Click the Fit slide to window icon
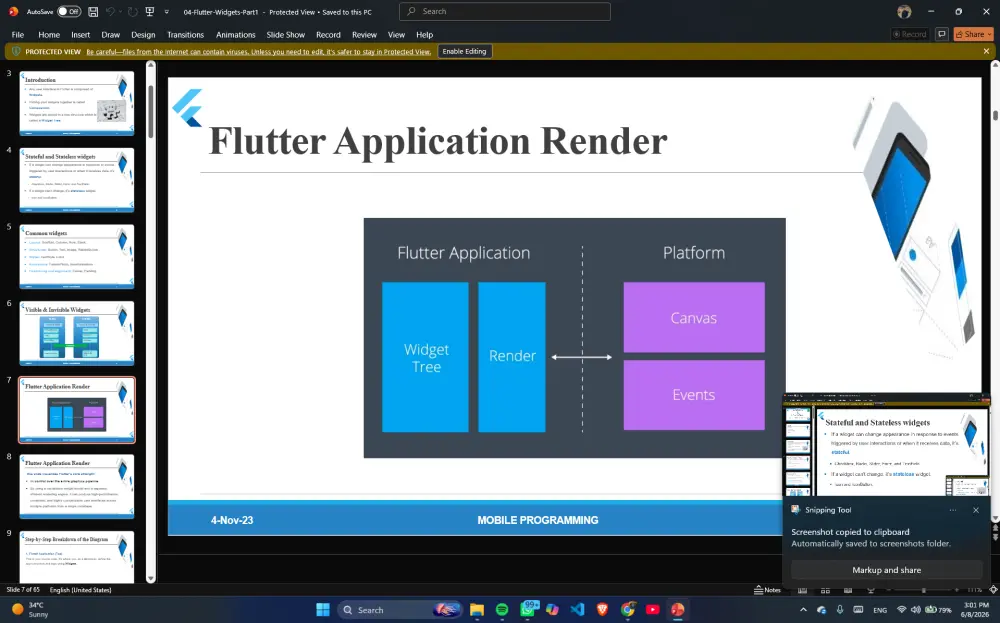The height and width of the screenshot is (623, 1000). 993,590
